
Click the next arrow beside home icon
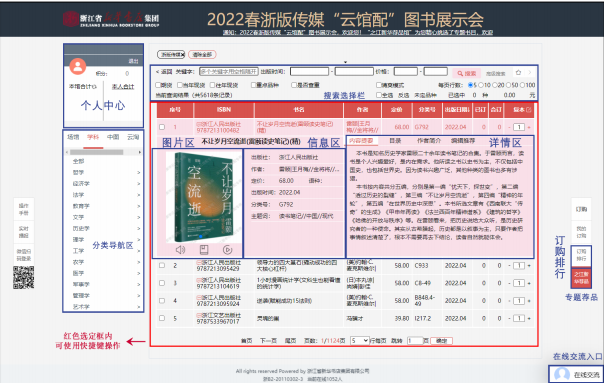[x=530, y=72]
